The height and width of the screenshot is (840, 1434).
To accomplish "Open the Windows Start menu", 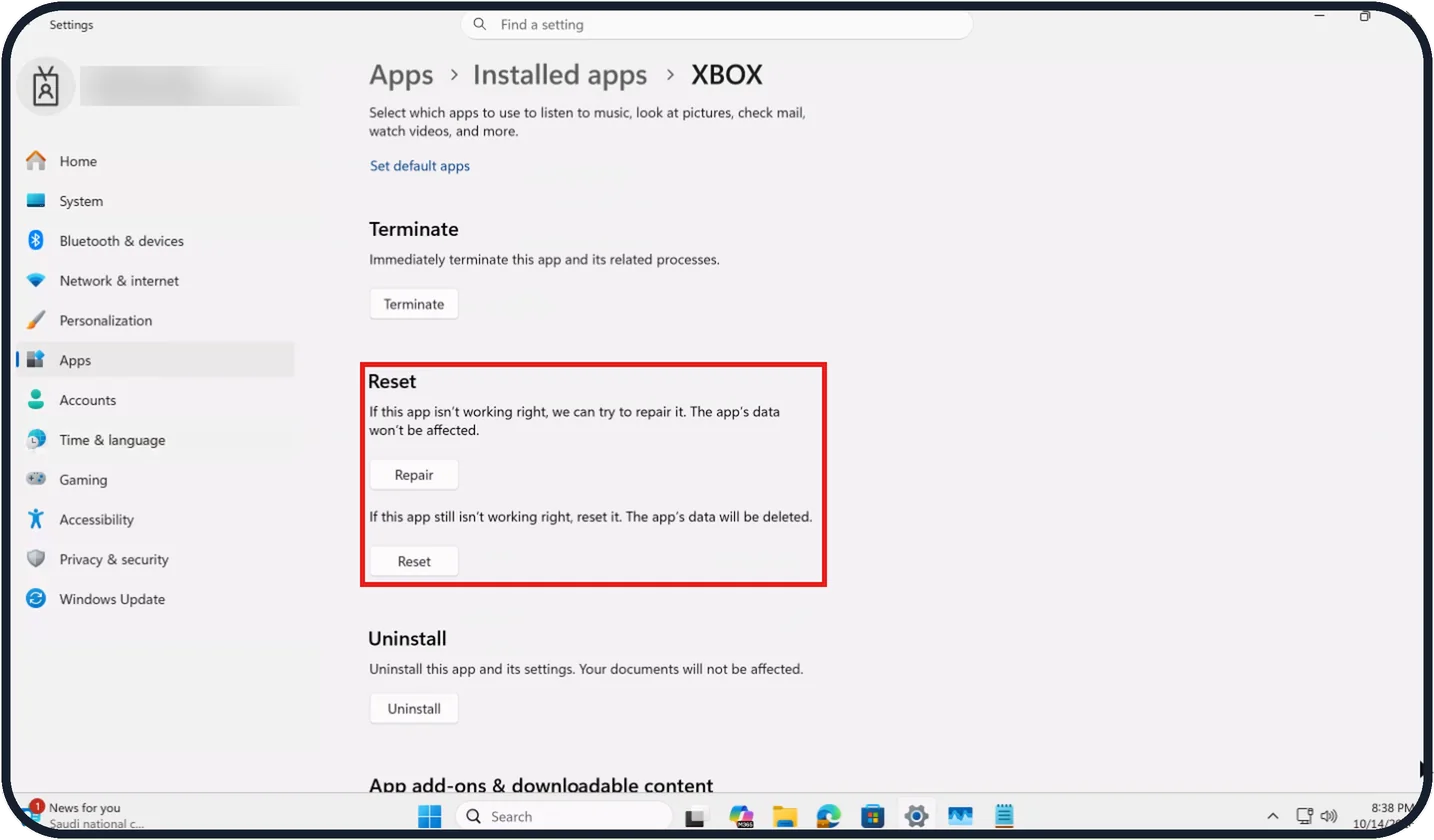I will click(430, 816).
